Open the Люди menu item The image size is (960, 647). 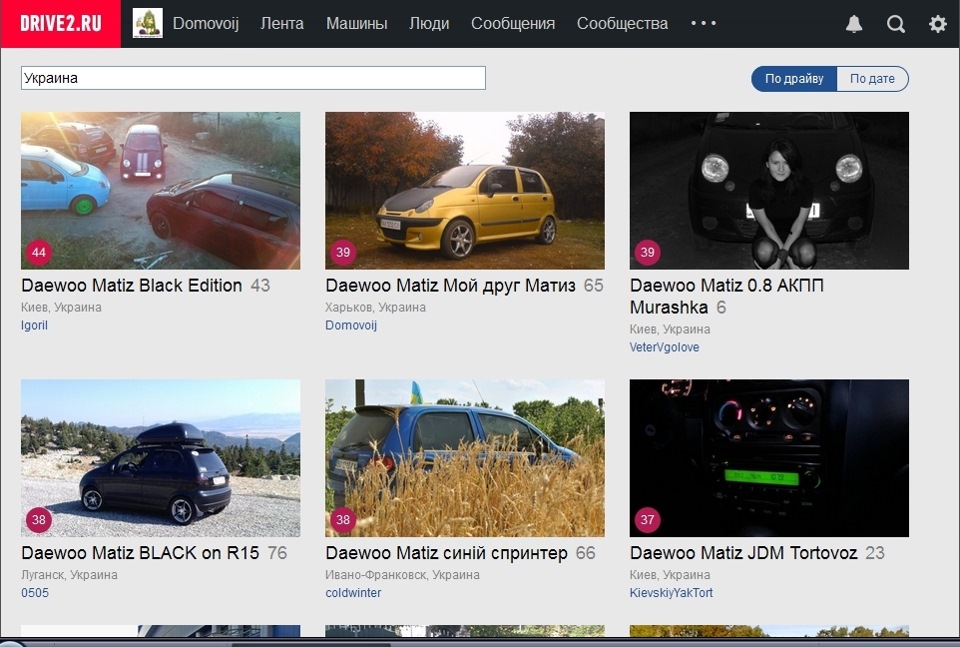[x=429, y=23]
